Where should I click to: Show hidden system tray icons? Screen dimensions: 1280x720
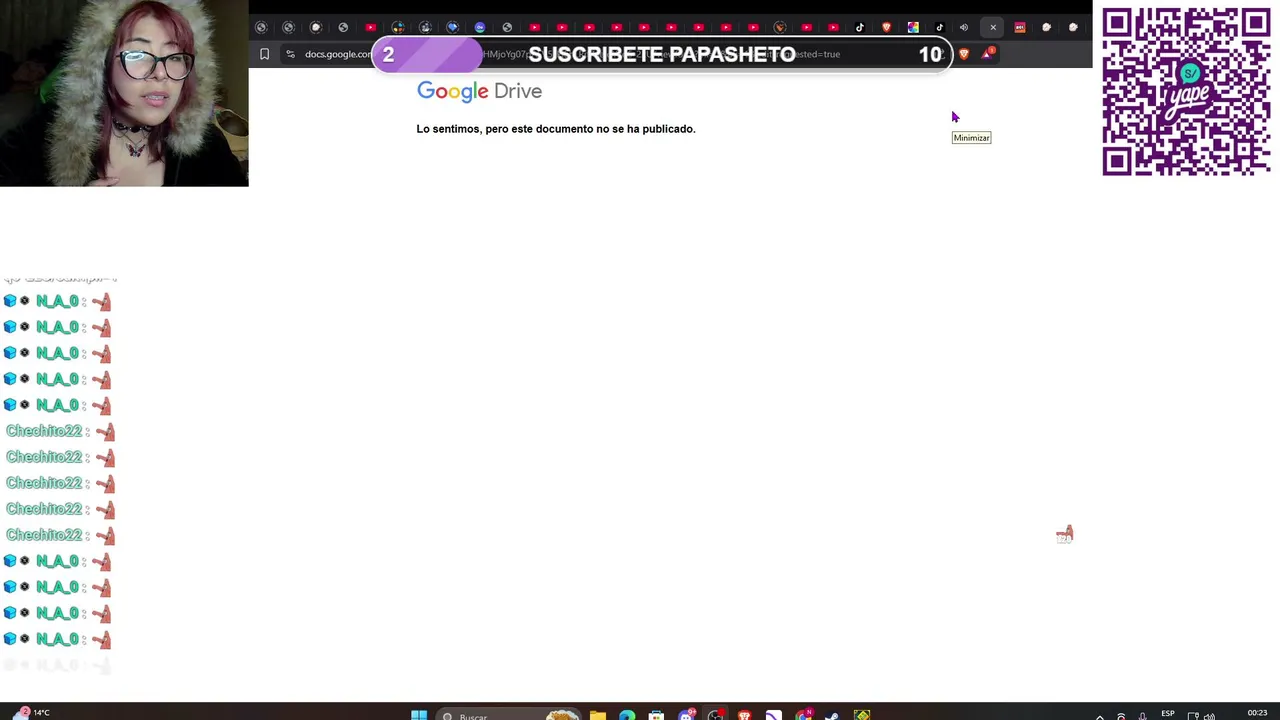(x=1100, y=715)
